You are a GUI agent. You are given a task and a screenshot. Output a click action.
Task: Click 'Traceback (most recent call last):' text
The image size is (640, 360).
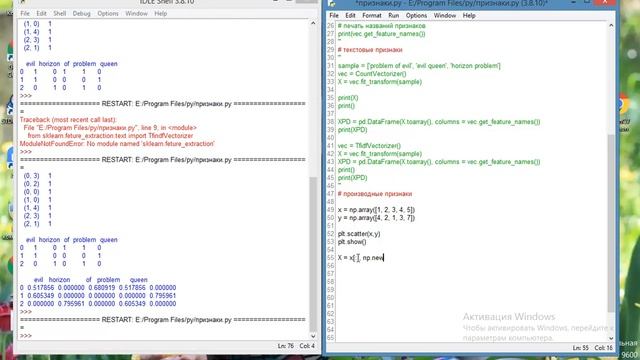click(68, 120)
